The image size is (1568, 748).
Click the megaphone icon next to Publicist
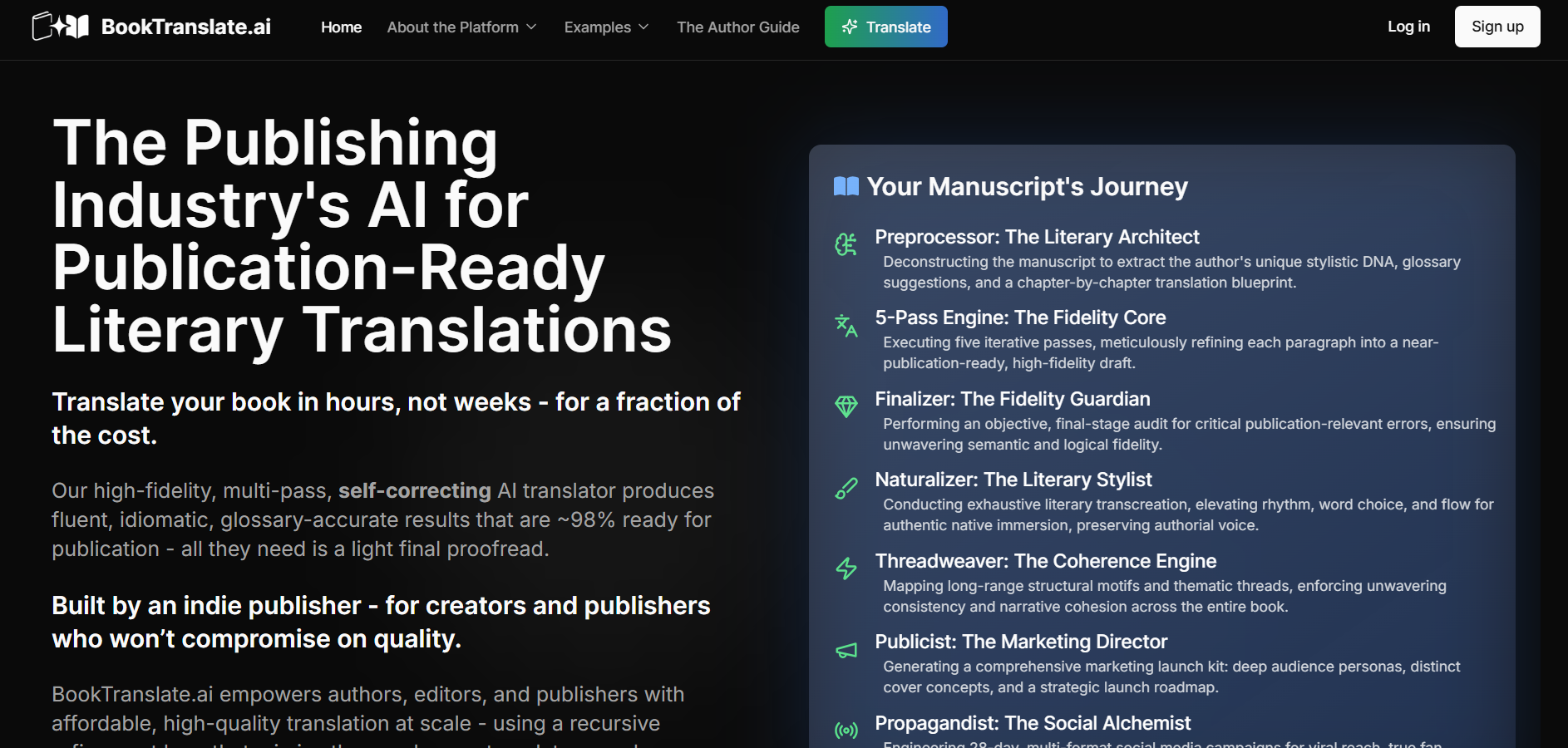(846, 650)
